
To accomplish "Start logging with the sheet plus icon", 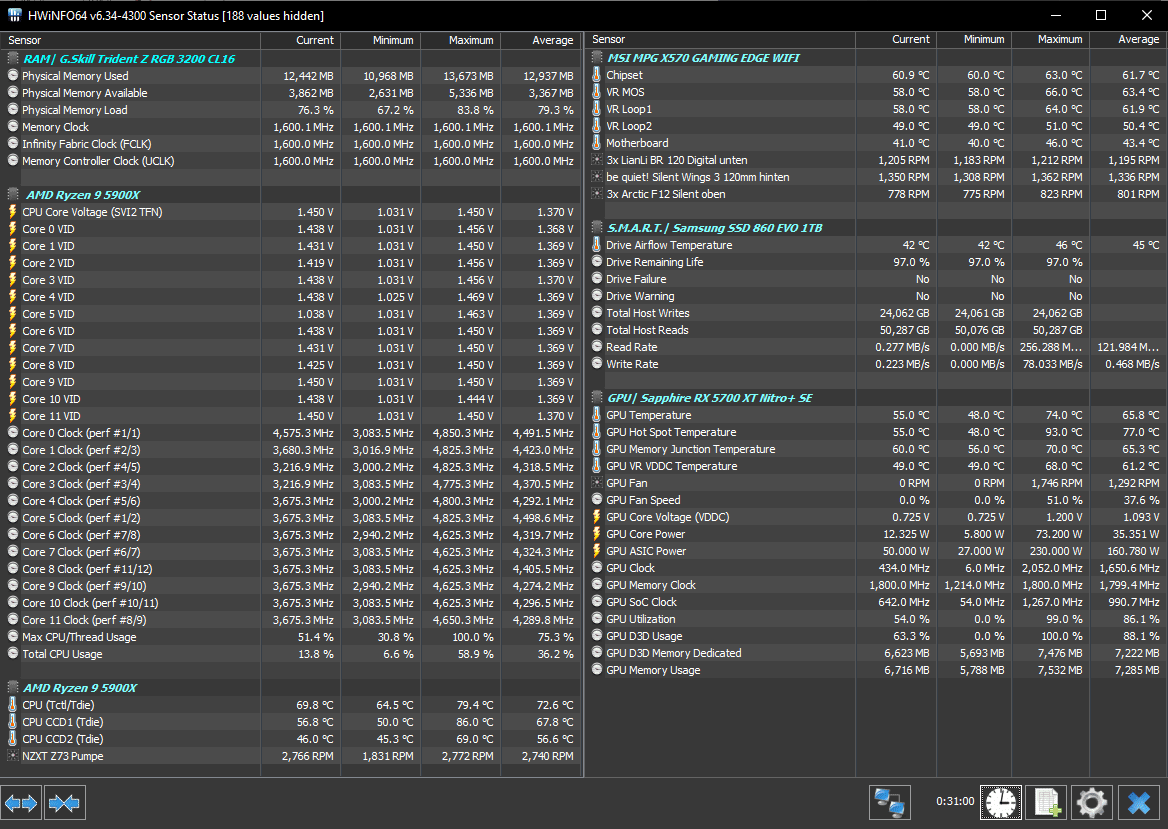I will [1047, 803].
